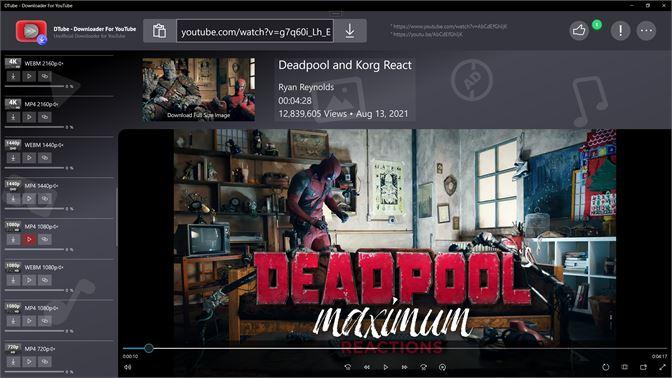Mute the video player volume
The height and width of the screenshot is (378, 672).
point(127,367)
